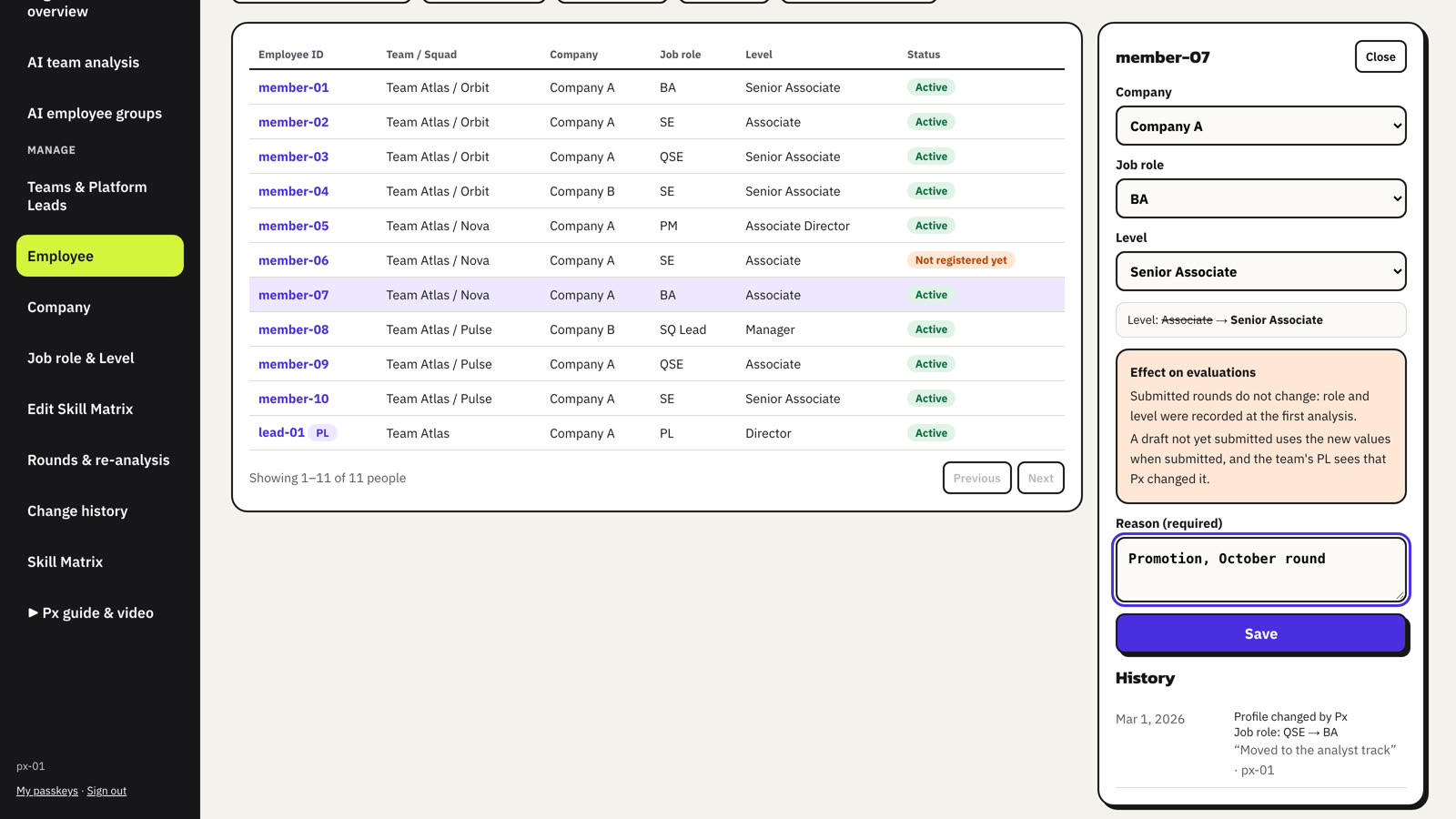Open the Company sidebar page
This screenshot has height=819, width=1456.
tap(100, 307)
